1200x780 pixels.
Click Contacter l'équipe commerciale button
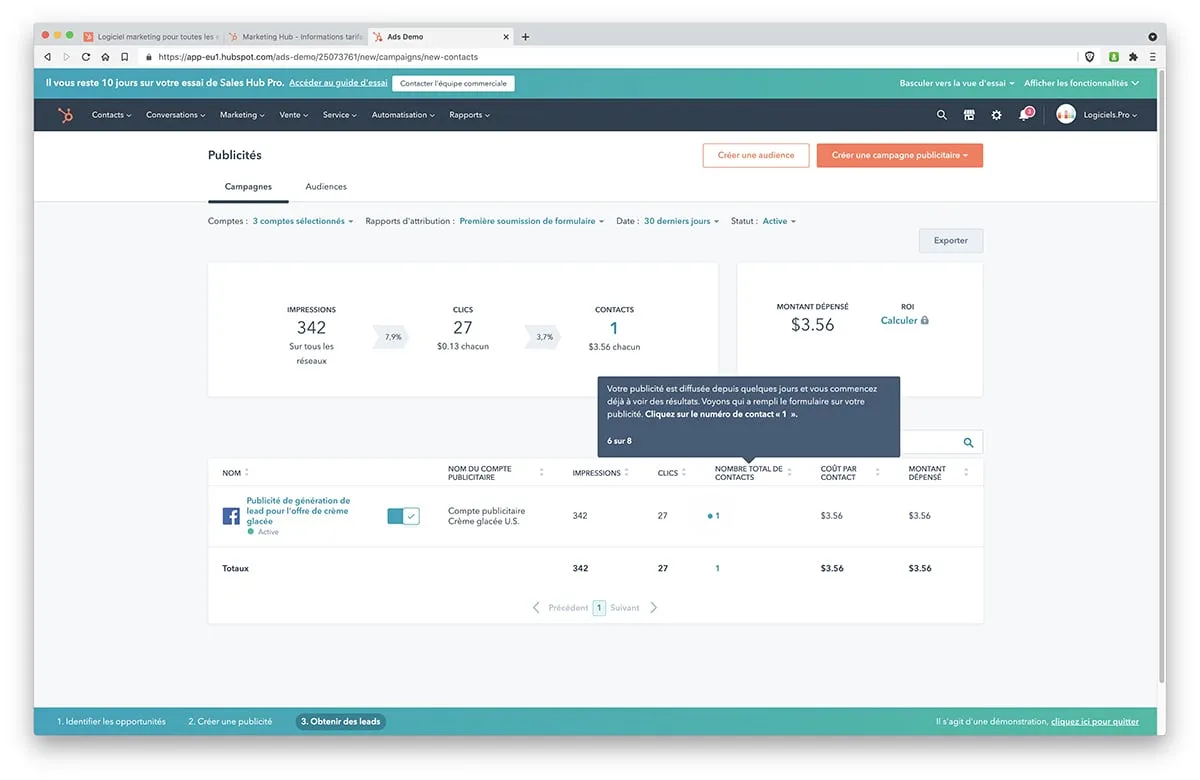pos(453,83)
